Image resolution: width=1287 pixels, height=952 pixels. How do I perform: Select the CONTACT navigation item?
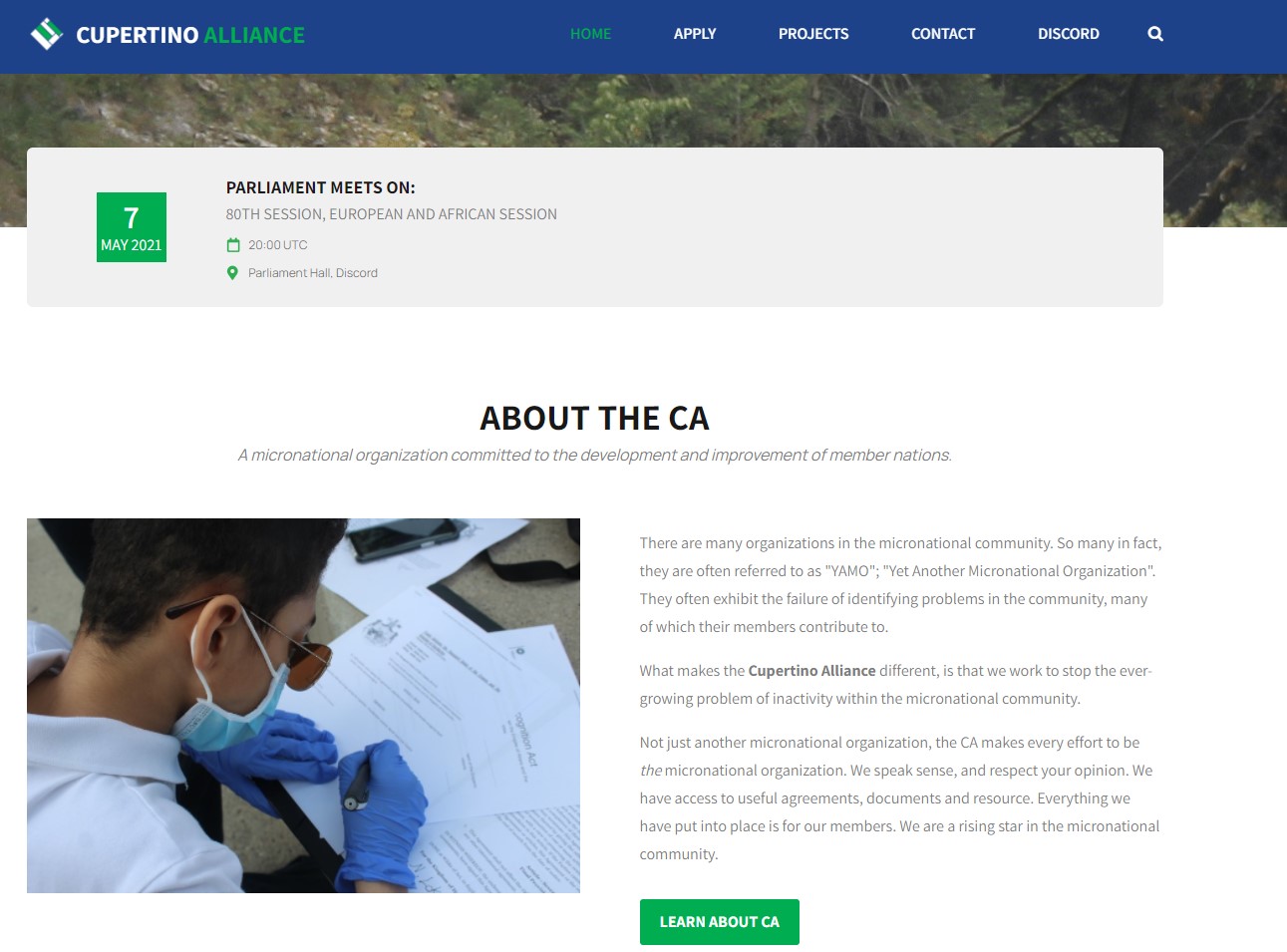943,34
